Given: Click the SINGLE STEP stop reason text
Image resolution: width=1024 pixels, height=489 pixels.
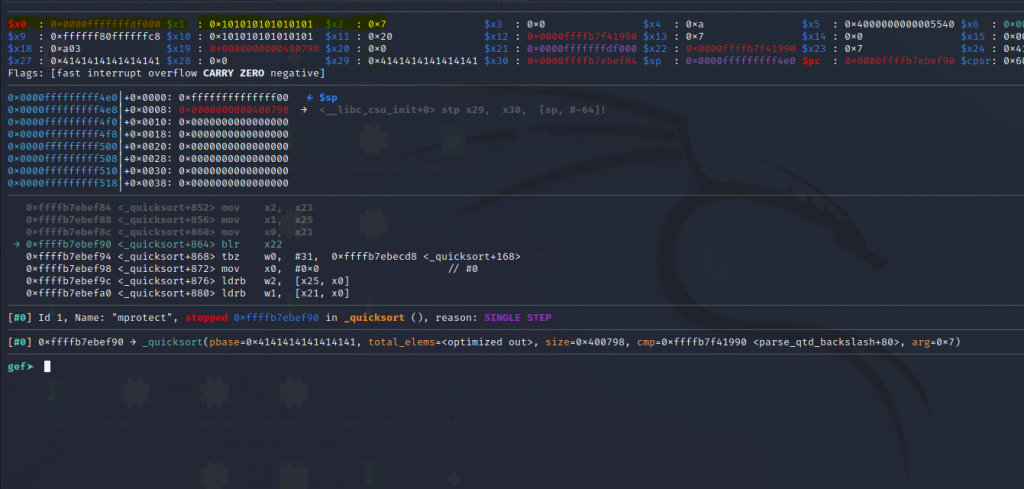Looking at the screenshot, I should pyautogui.click(x=517, y=317).
